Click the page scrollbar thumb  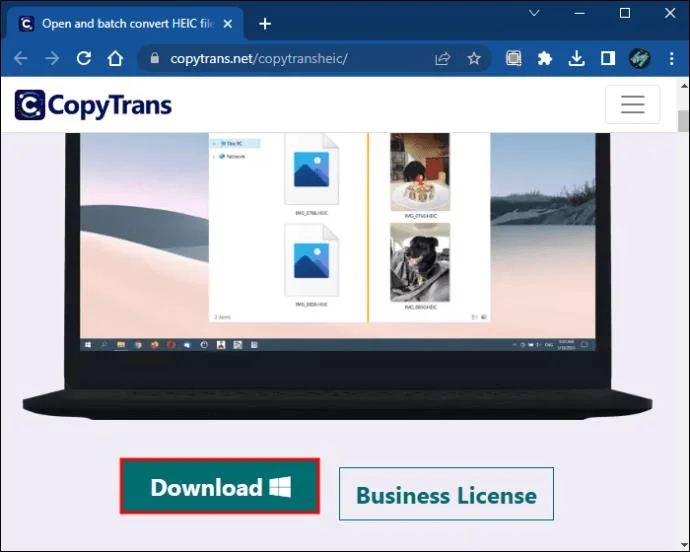coord(683,121)
